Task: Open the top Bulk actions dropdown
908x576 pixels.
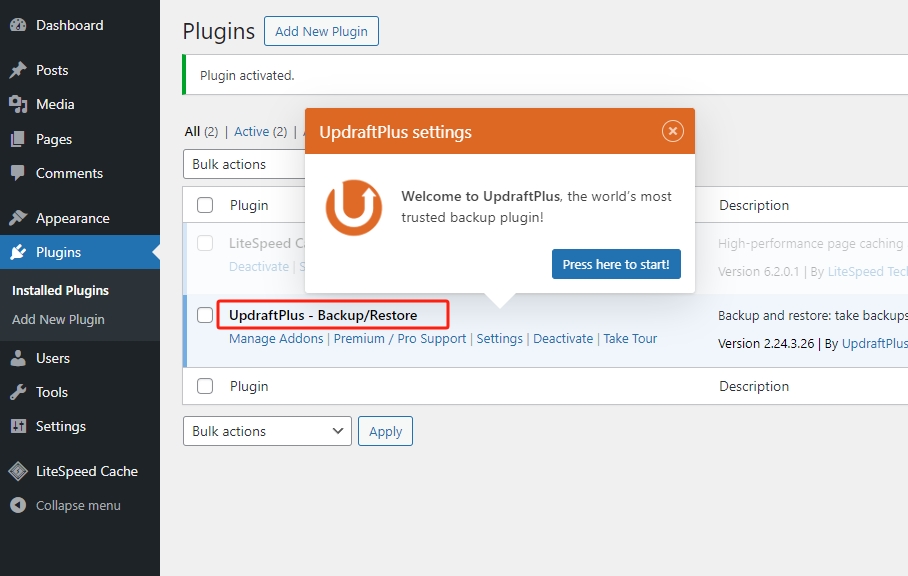Action: tap(244, 164)
